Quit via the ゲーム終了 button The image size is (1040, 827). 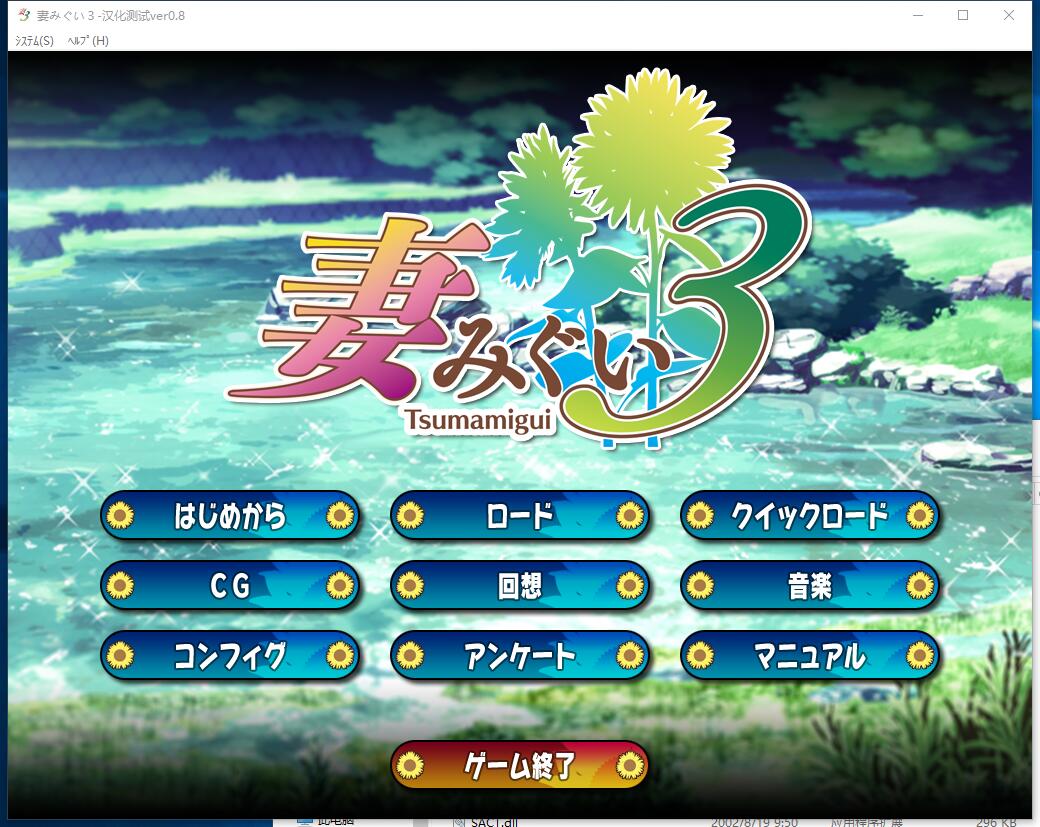[519, 766]
